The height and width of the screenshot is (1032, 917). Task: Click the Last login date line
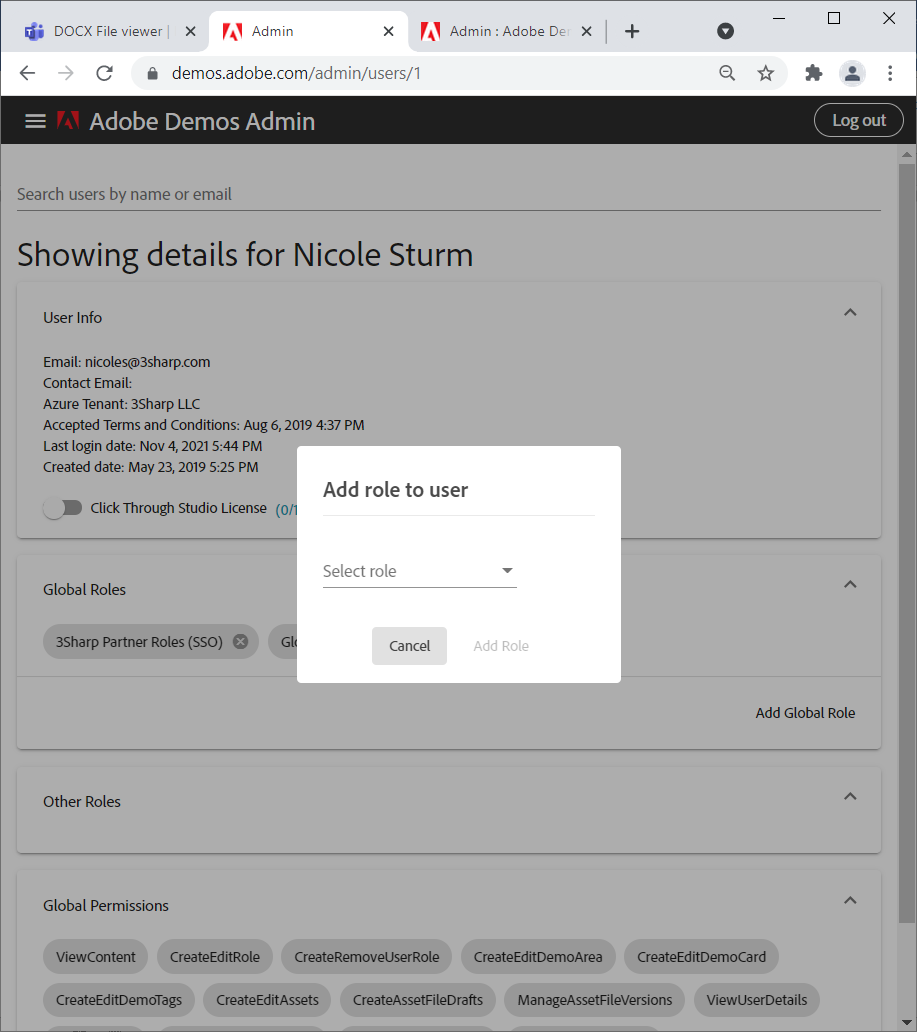(x=153, y=446)
